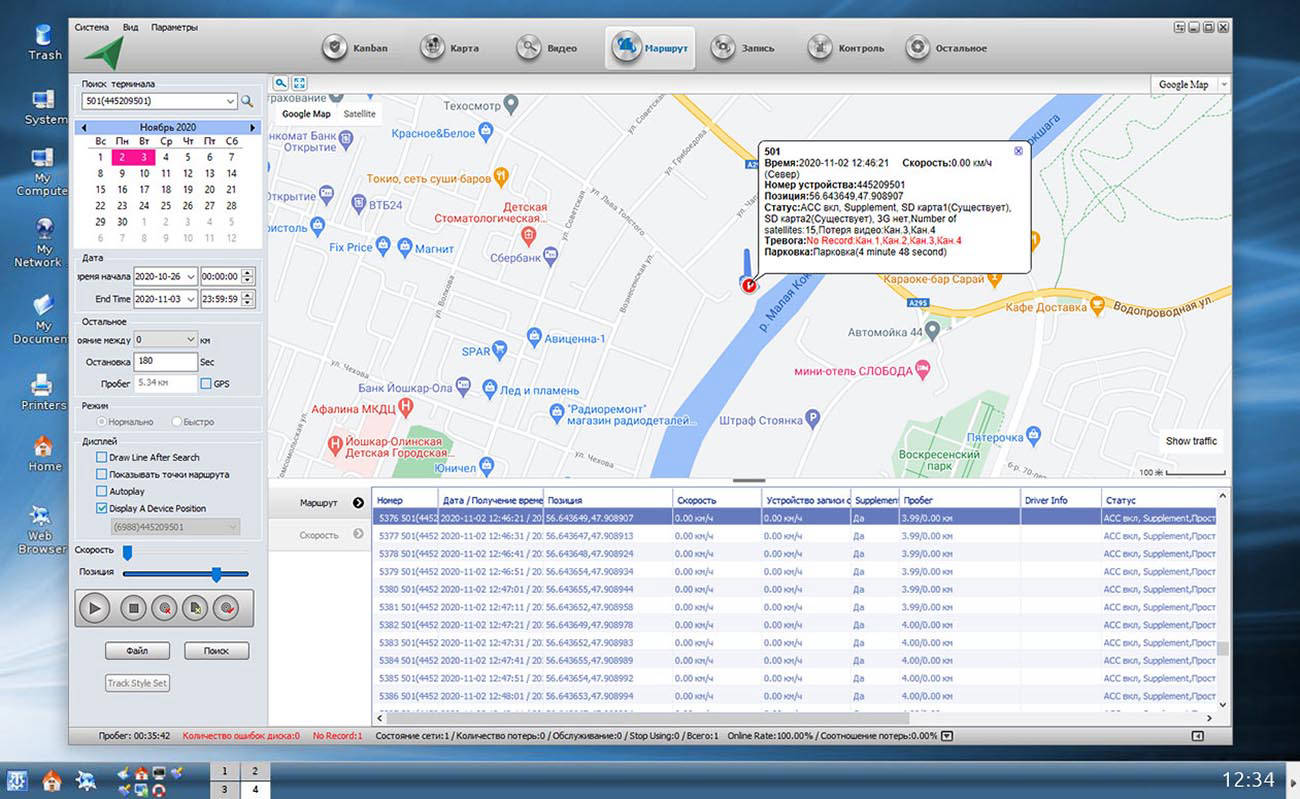Open the Kanban section
The height and width of the screenshot is (799, 1300).
coord(356,48)
